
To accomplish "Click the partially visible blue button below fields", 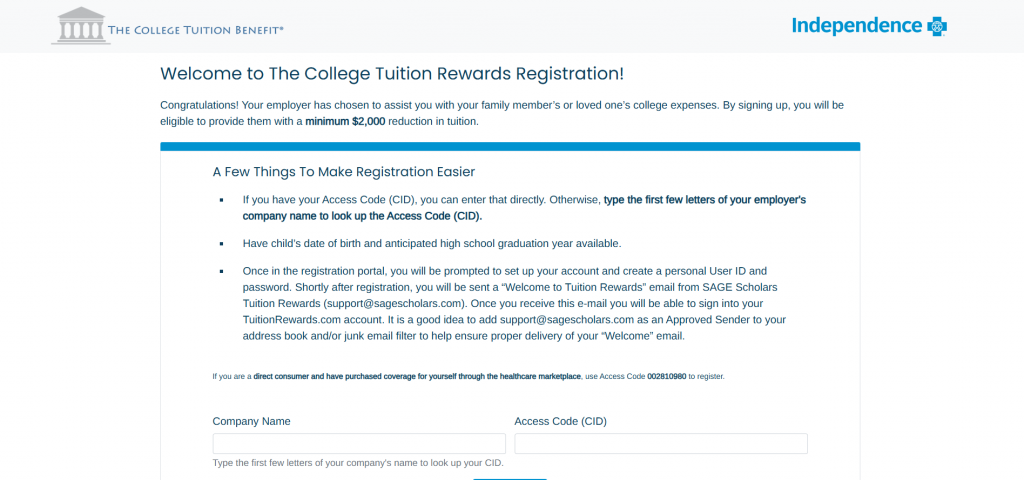I will pos(510,479).
